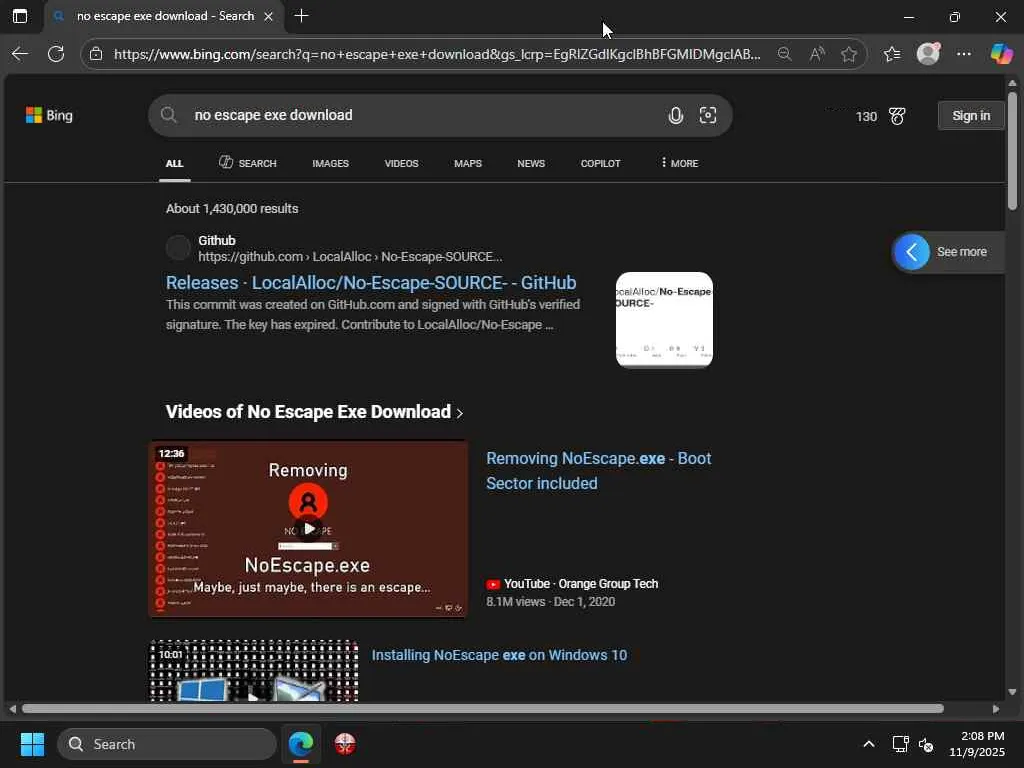Open the muted volume tray icon
Image resolution: width=1024 pixels, height=768 pixels.
click(x=925, y=744)
